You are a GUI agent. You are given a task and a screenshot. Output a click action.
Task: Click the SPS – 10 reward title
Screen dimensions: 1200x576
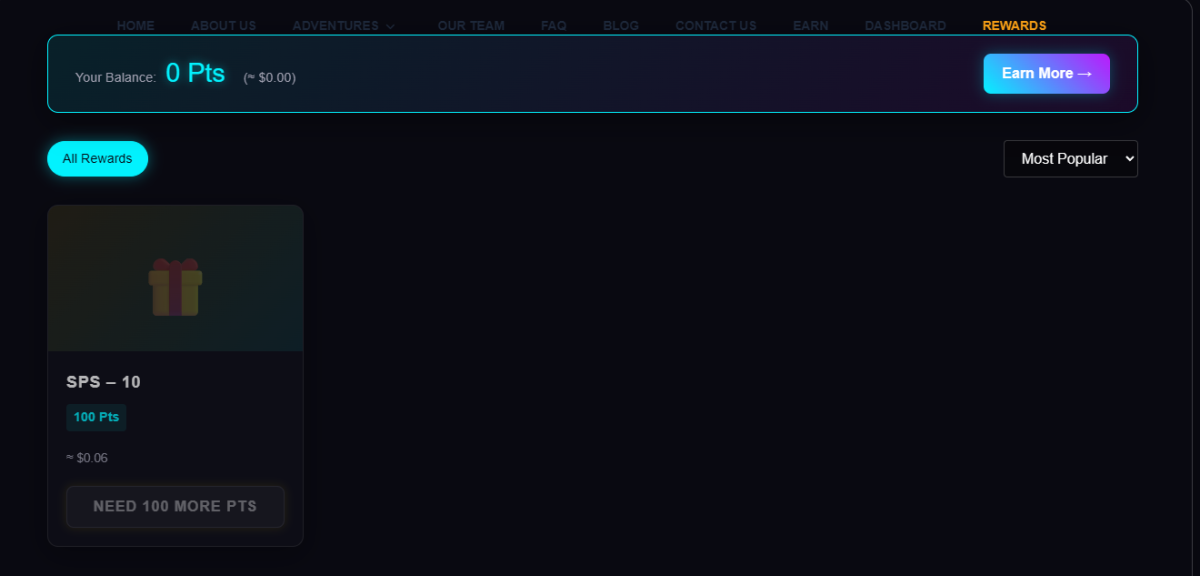click(x=104, y=382)
